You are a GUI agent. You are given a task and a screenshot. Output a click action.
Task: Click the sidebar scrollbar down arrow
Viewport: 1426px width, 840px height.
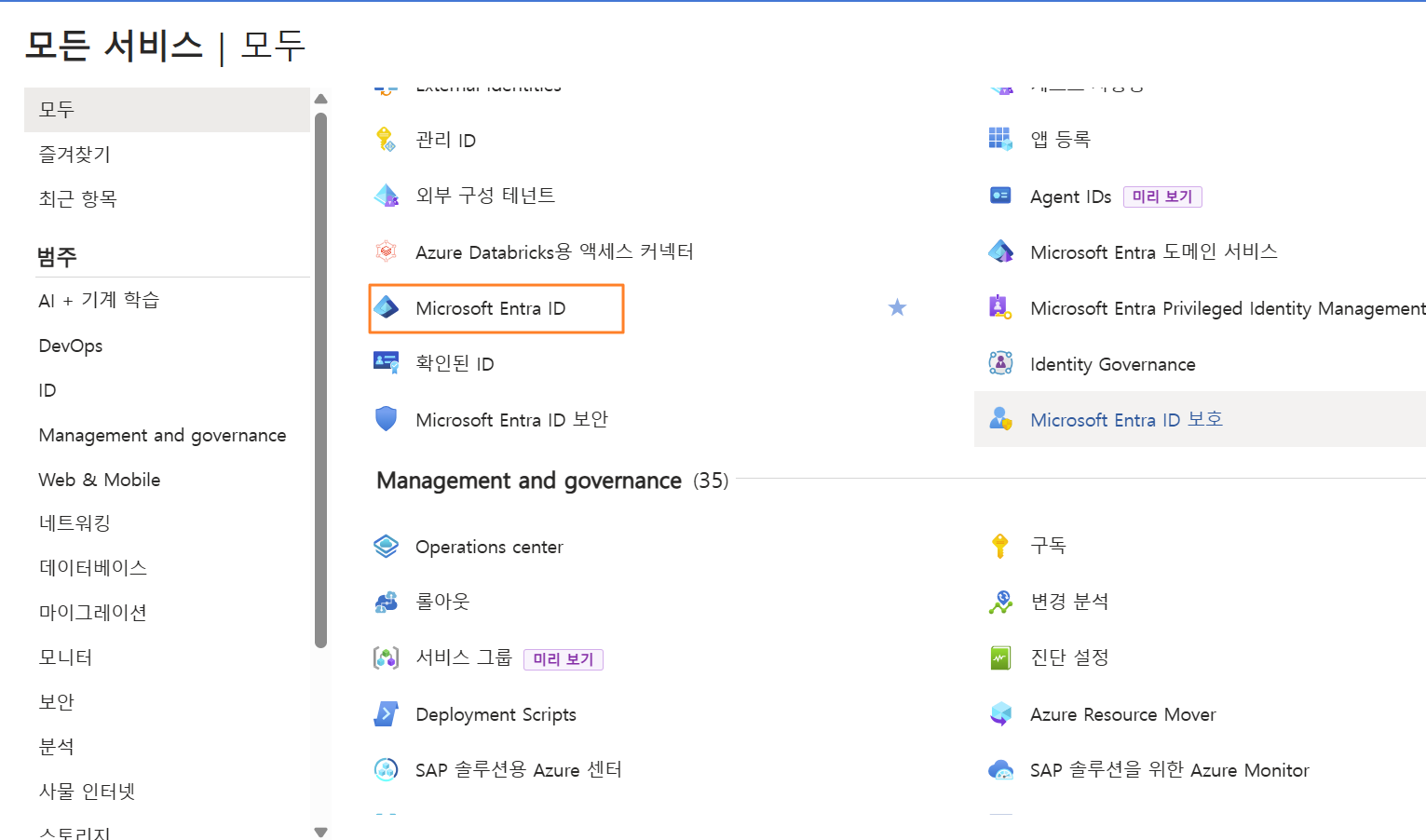[x=321, y=833]
